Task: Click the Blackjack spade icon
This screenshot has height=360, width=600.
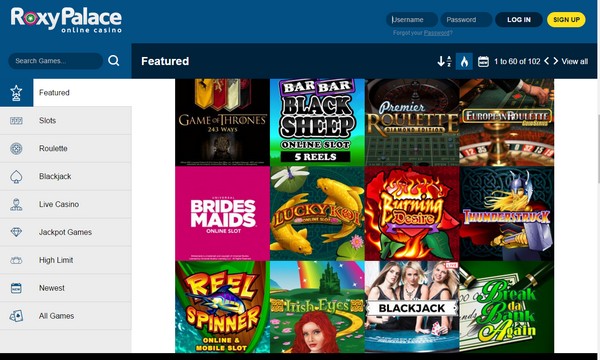Action: pos(16,176)
